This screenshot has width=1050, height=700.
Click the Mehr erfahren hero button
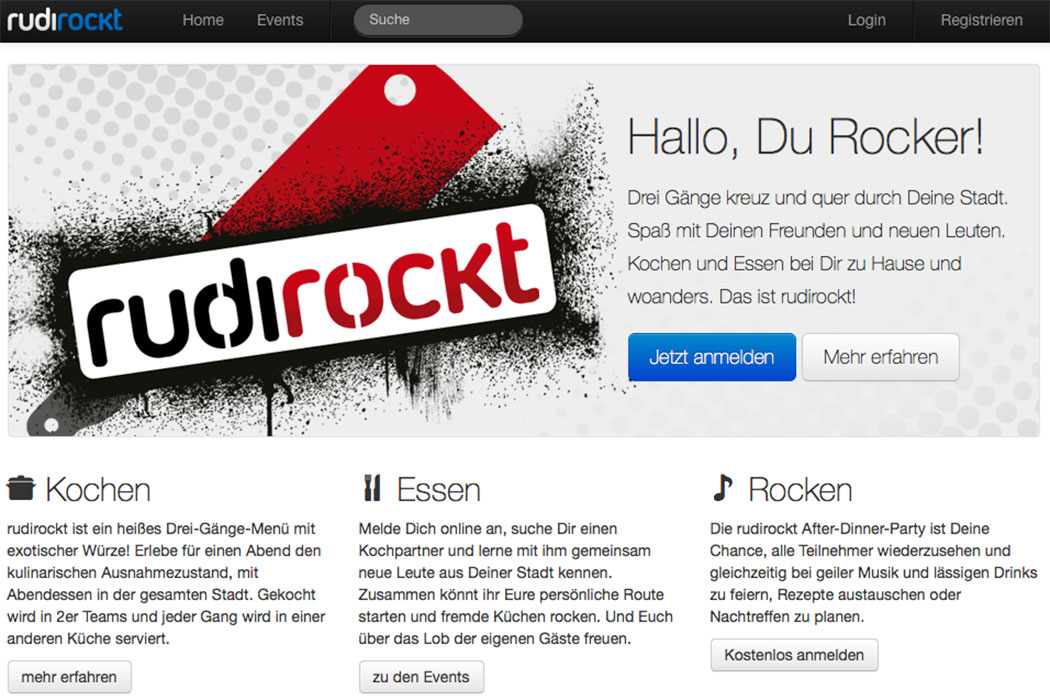point(881,357)
